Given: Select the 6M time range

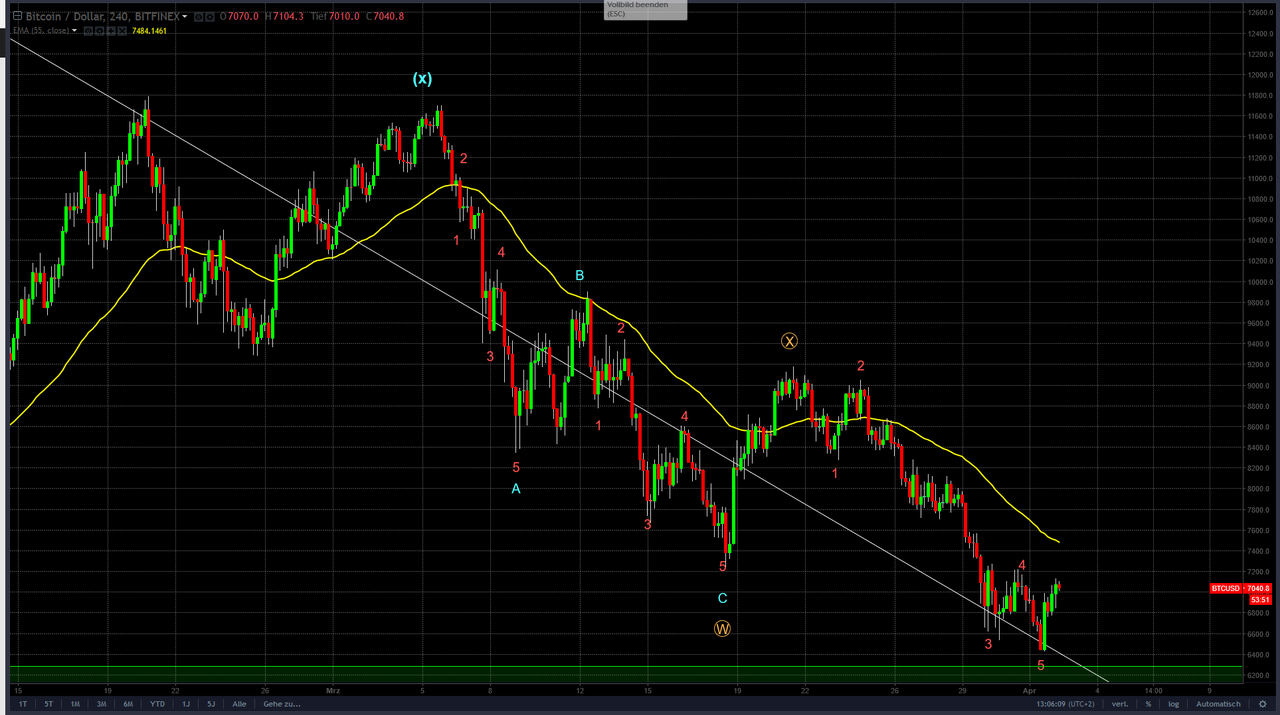Looking at the screenshot, I should (128, 704).
